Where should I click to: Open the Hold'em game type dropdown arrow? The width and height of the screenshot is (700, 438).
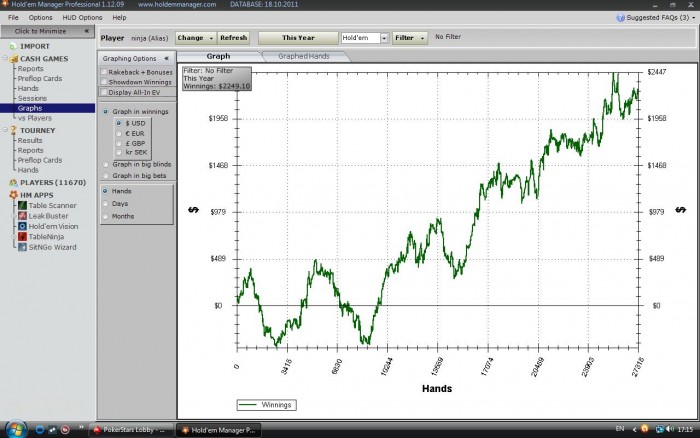coord(384,38)
